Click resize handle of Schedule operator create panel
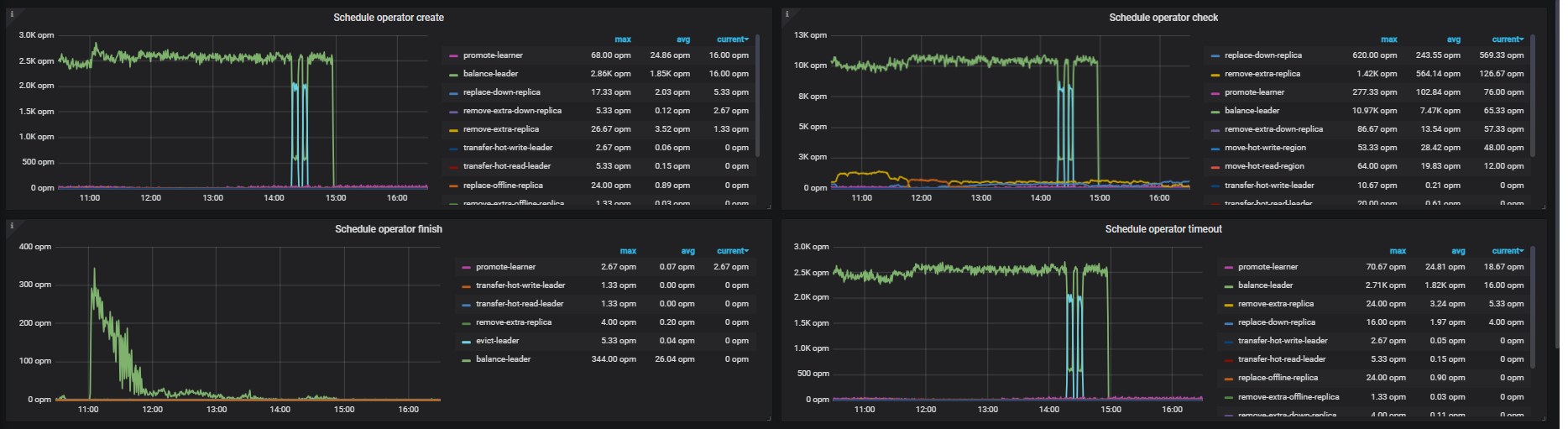Image resolution: width=1568 pixels, height=429 pixels. click(767, 206)
